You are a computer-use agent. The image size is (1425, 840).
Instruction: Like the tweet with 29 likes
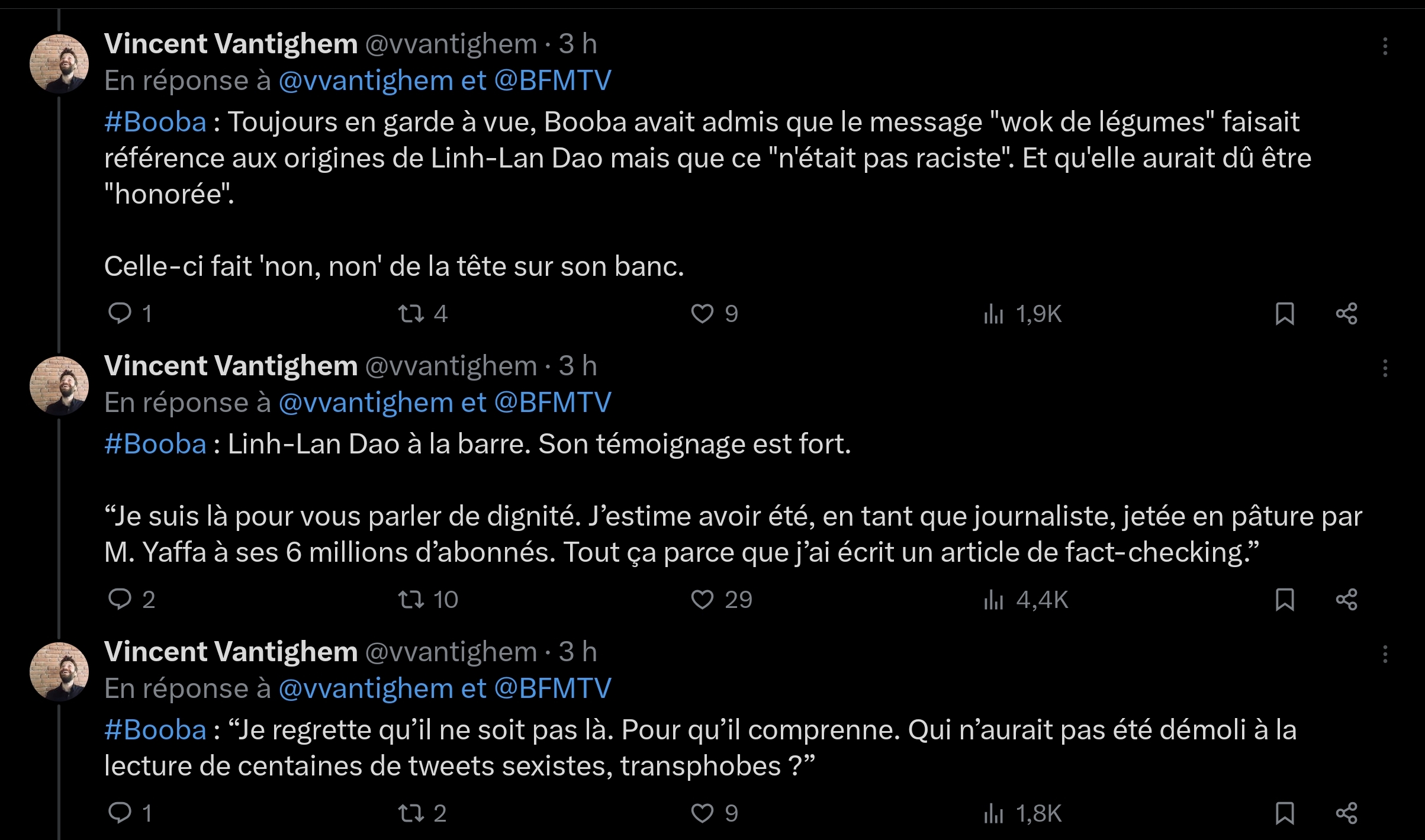pyautogui.click(x=702, y=599)
